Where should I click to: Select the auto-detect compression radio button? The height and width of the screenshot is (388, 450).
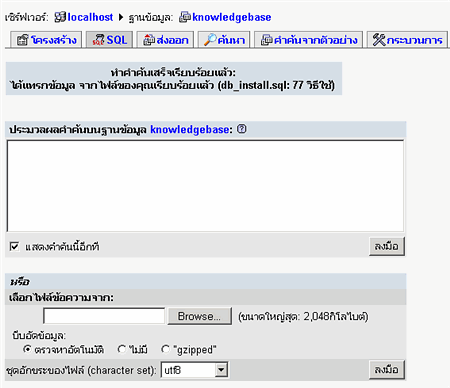pyautogui.click(x=27, y=349)
